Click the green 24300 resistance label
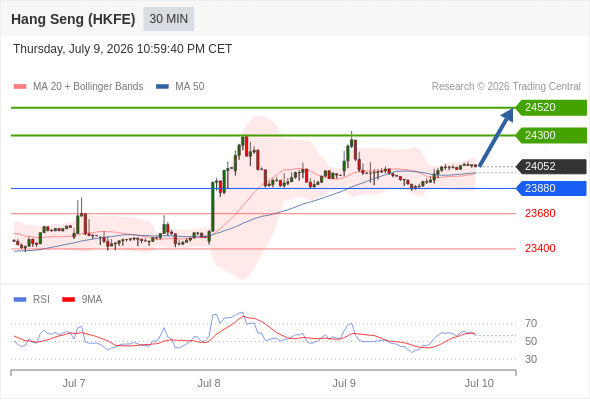 (551, 135)
